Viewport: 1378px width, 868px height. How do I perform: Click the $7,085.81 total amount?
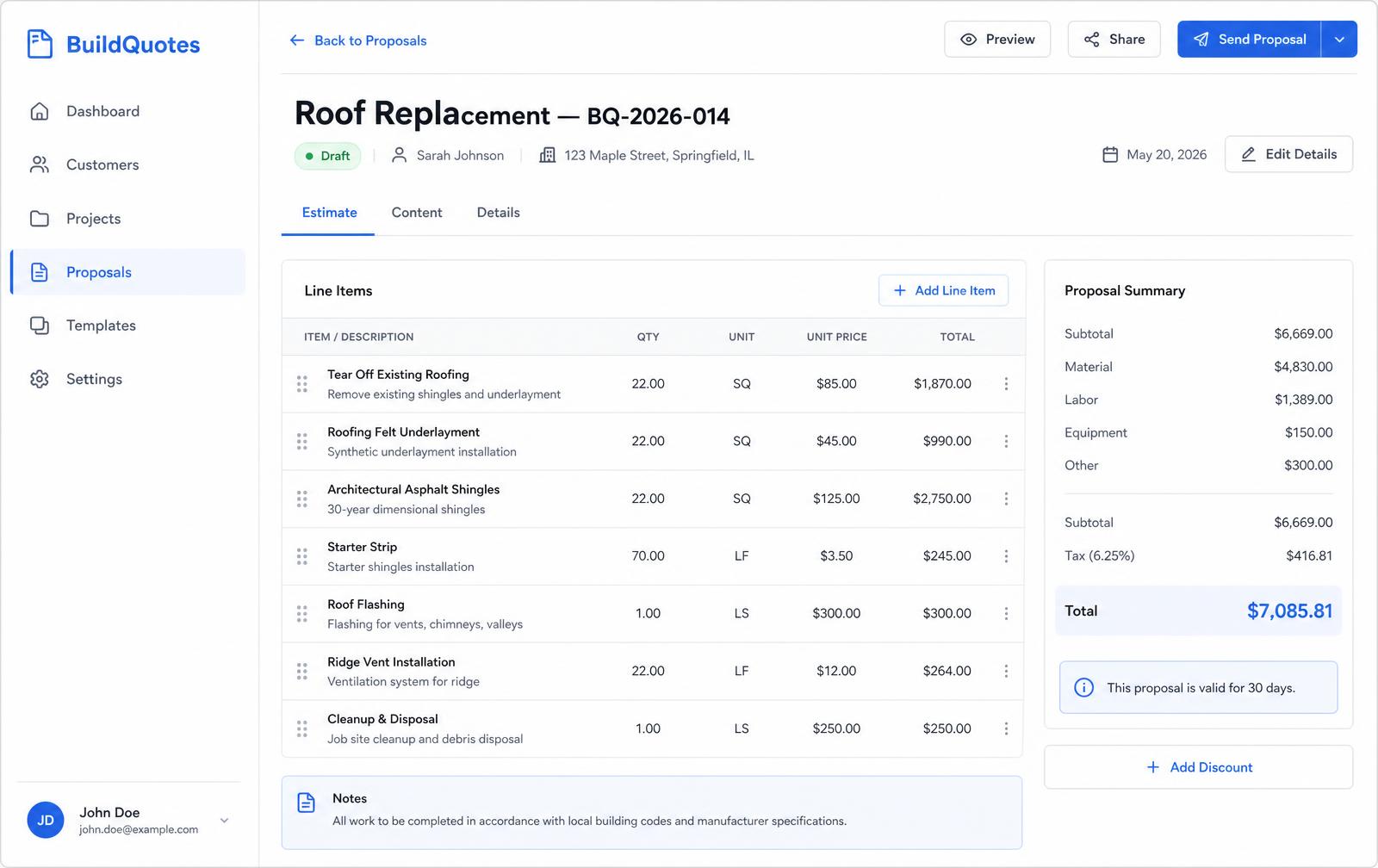click(1289, 611)
